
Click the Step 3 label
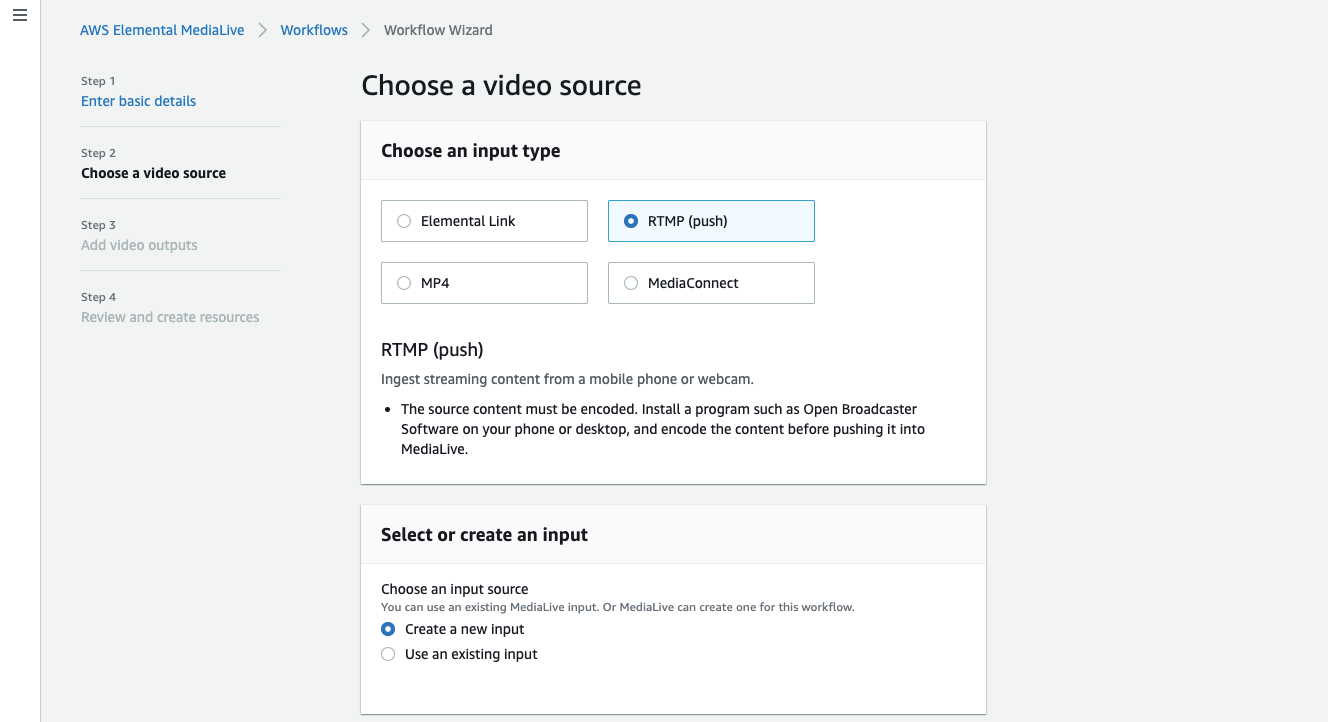[x=98, y=225]
